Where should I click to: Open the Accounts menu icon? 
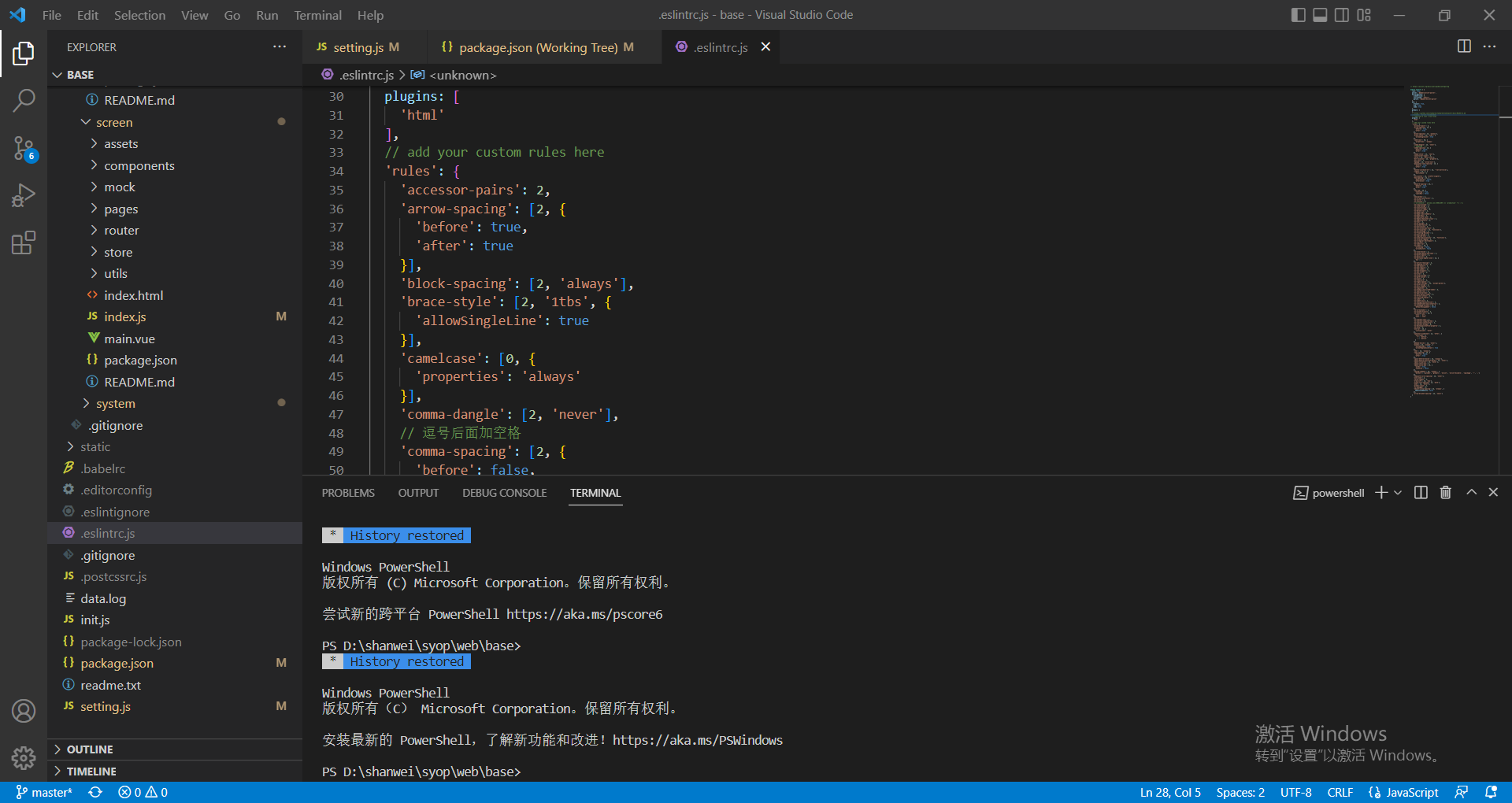click(24, 711)
